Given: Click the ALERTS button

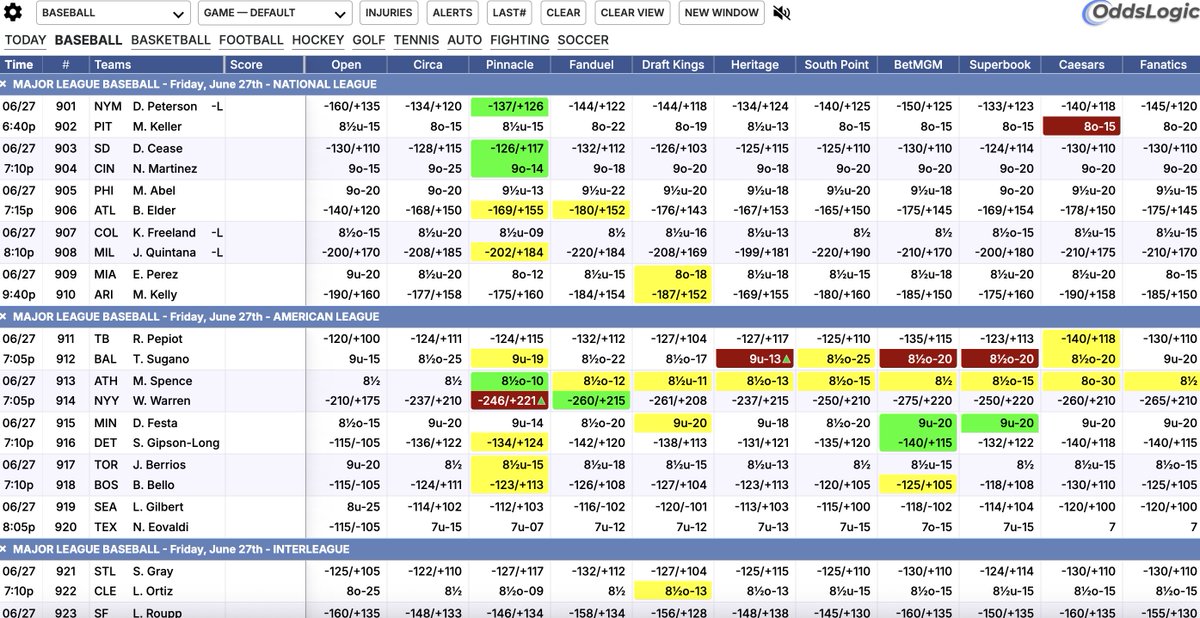Looking at the screenshot, I should (x=452, y=13).
